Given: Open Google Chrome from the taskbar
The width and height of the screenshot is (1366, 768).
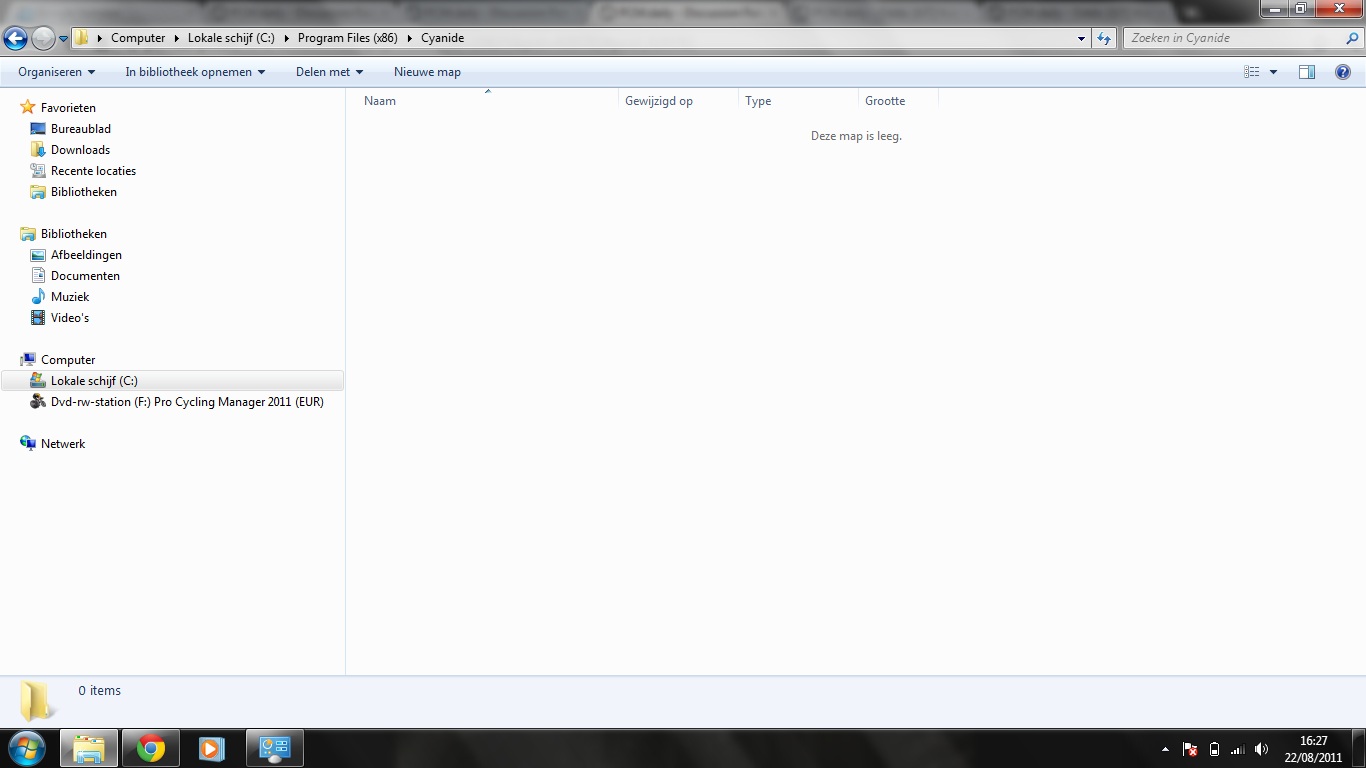Looking at the screenshot, I should [151, 748].
